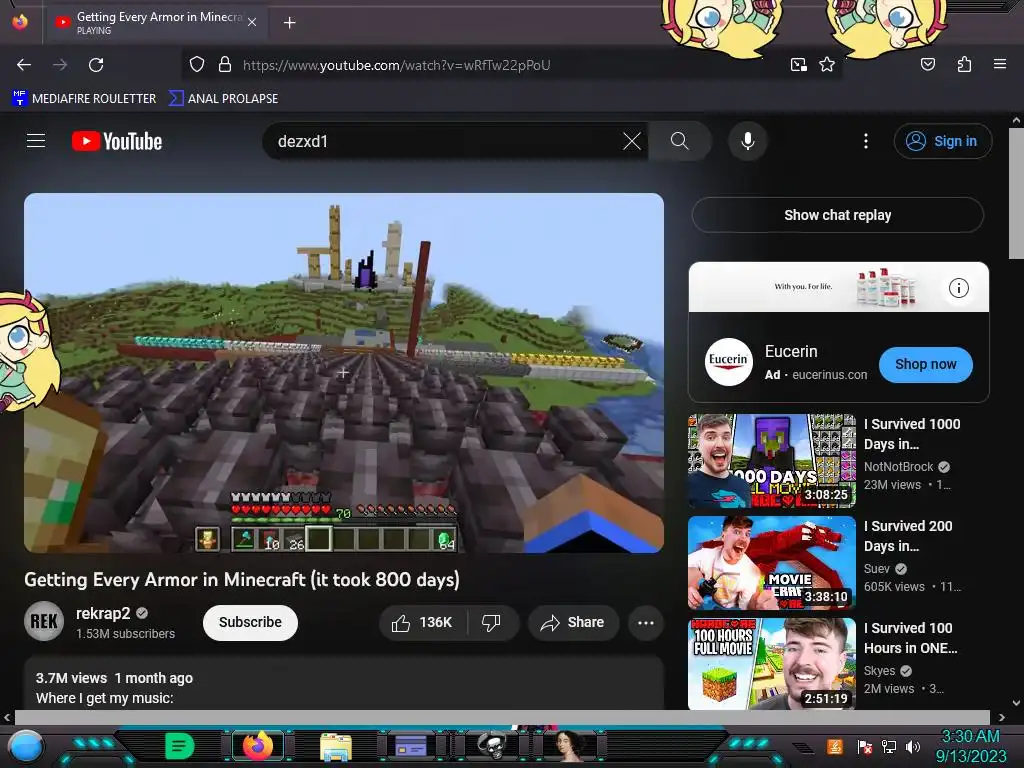The width and height of the screenshot is (1024, 768).
Task: Click Show chat replay
Action: [x=837, y=215]
